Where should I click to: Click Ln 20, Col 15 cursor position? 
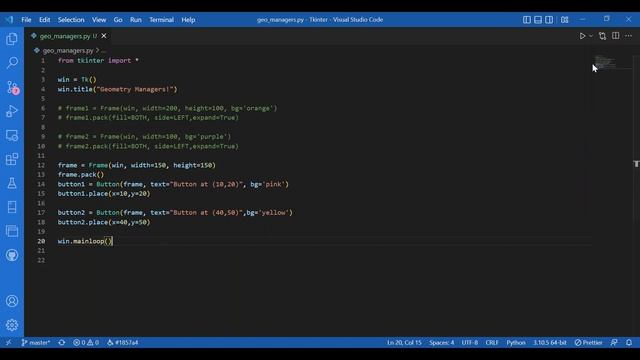coord(404,342)
